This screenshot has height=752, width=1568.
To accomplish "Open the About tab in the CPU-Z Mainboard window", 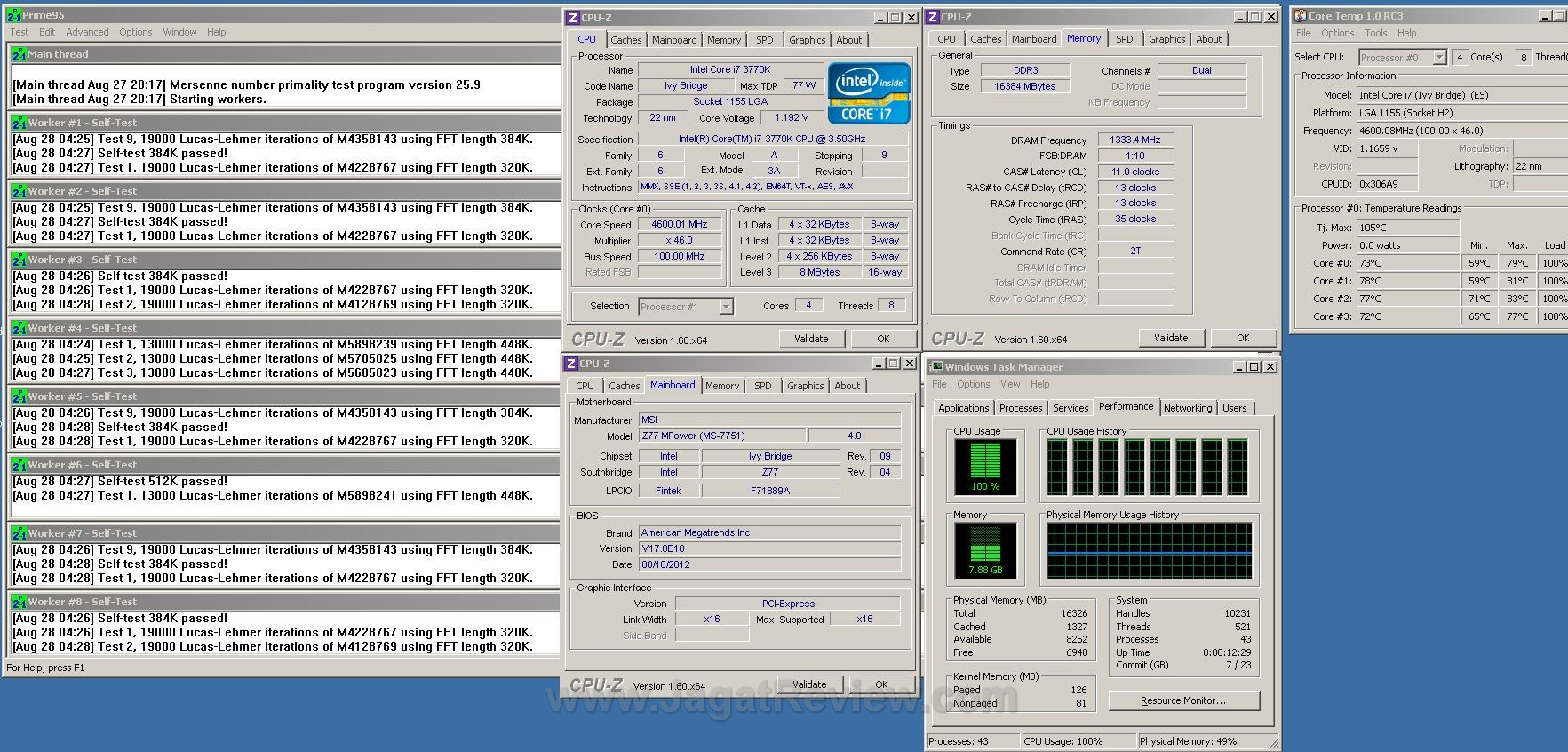I will [848, 386].
